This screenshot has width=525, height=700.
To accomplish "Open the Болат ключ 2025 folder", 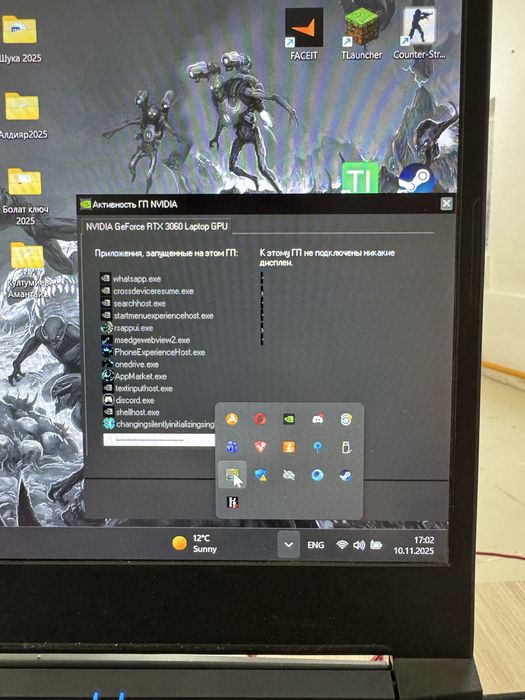I will pos(25,196).
